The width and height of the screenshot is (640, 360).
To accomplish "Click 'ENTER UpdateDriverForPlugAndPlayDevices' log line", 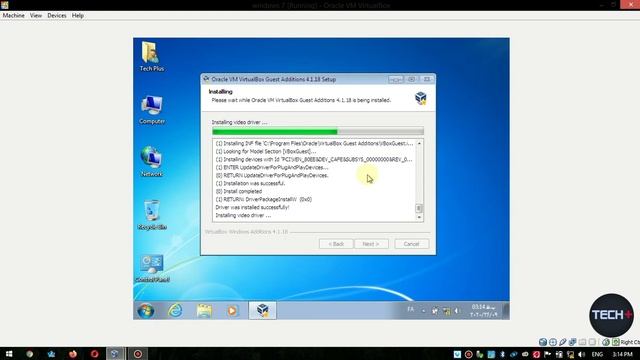I will pos(272,167).
